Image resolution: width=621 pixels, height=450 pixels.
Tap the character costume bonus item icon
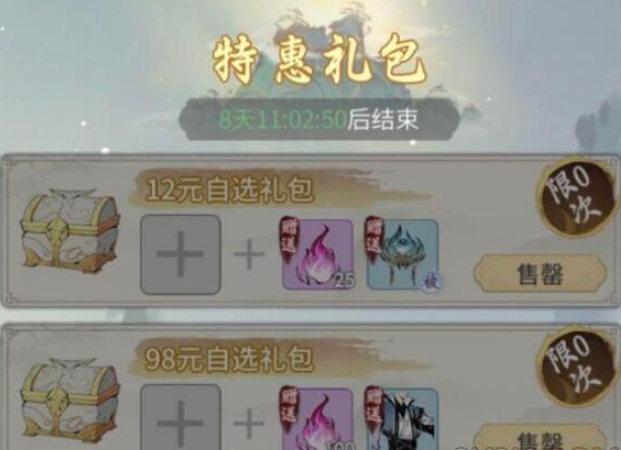click(403, 419)
